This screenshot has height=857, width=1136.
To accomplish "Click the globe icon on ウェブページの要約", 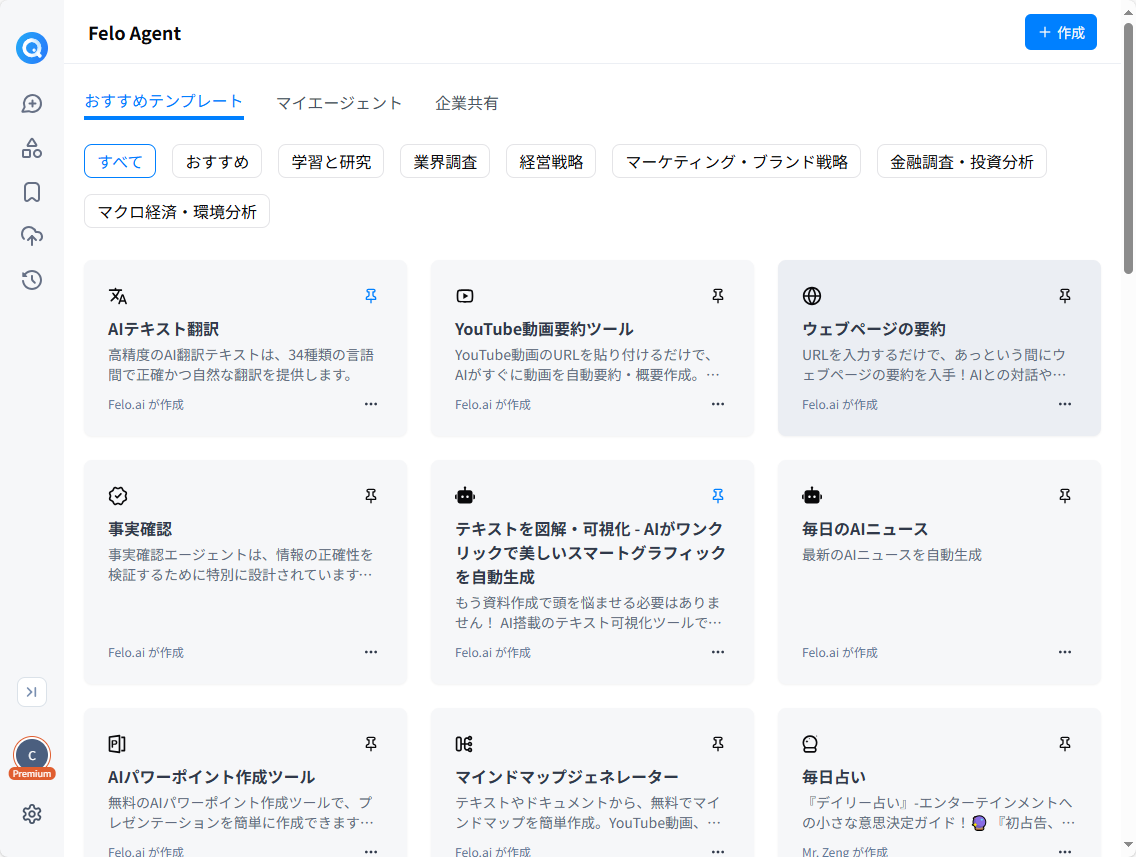I will 812,296.
